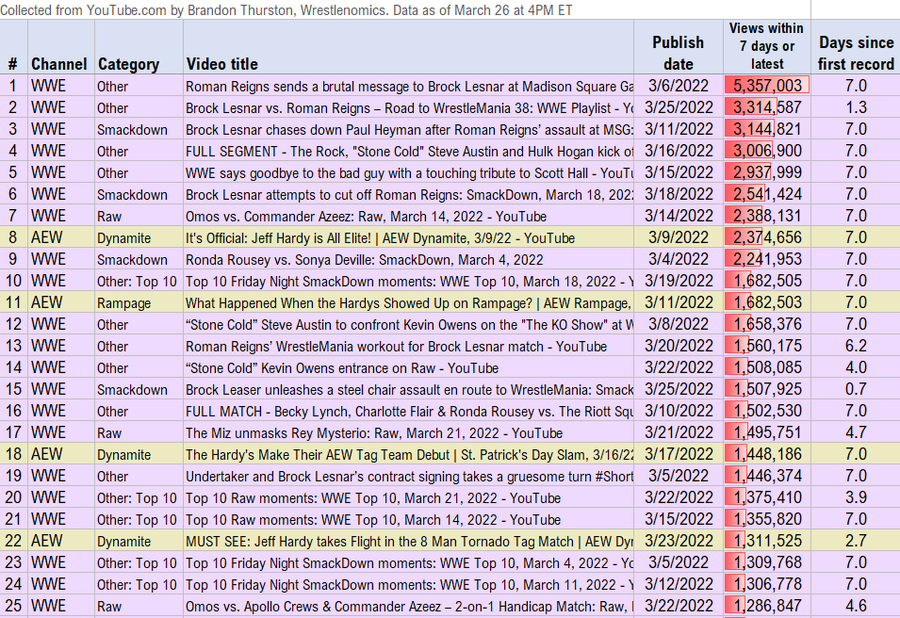Click the views value 1,375,410
900x618 pixels.
click(x=767, y=497)
